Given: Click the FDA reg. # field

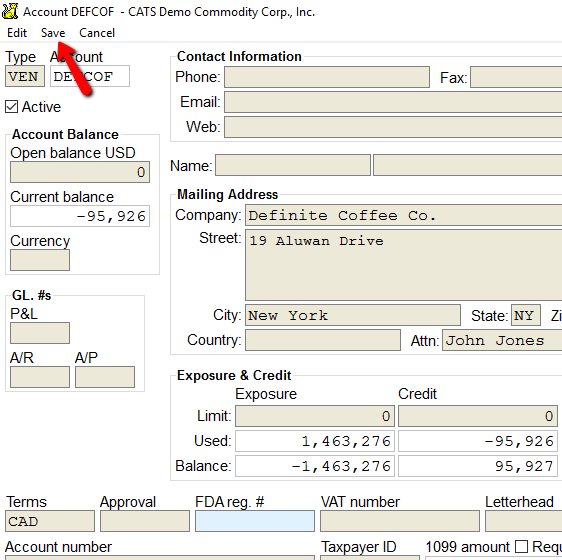Looking at the screenshot, I should click(255, 521).
